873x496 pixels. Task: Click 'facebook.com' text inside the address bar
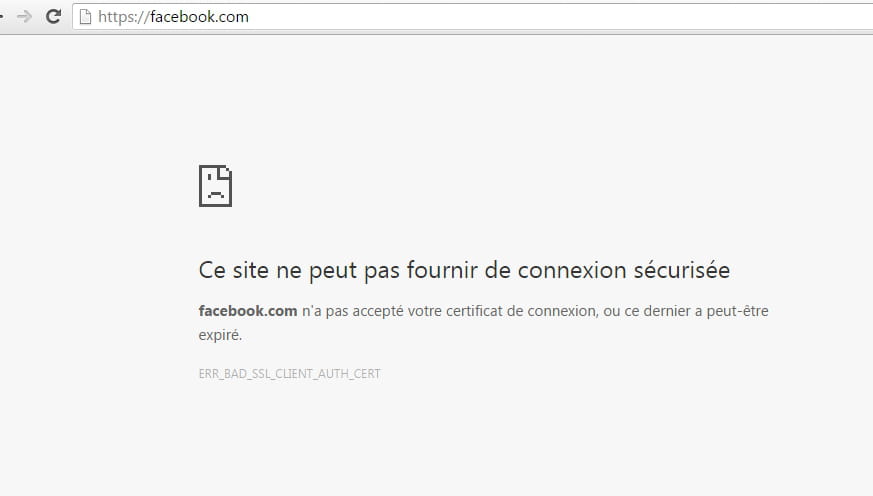199,17
